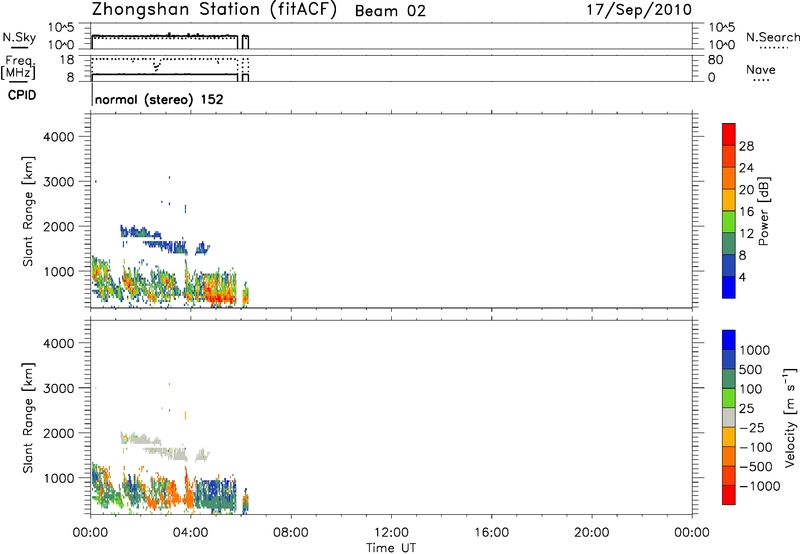Image resolution: width=800 pixels, height=554 pixels.
Task: Click the 80 tick on Nave axis
Action: (715, 60)
